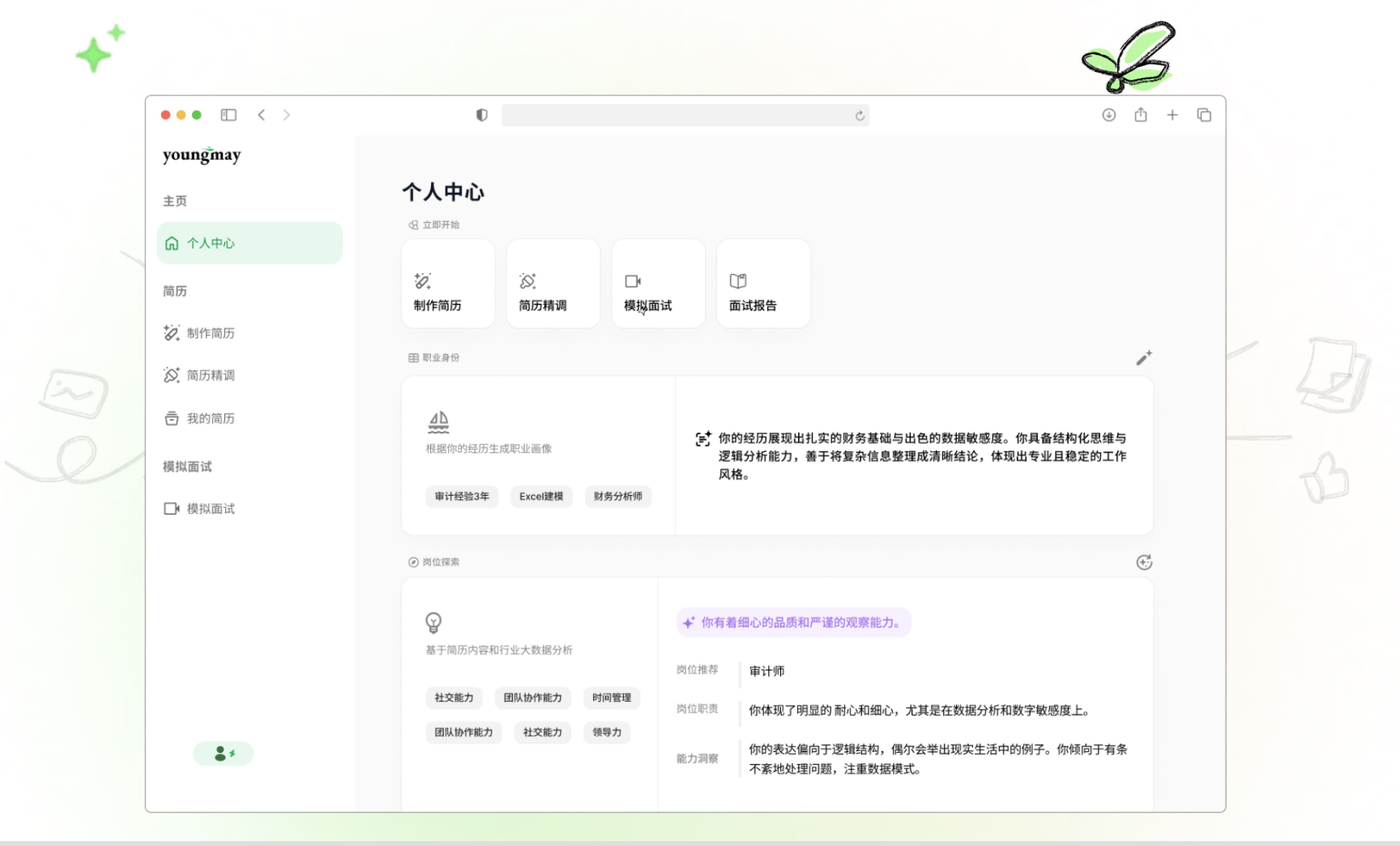Click the privacy shield icon
The height and width of the screenshot is (846, 1400).
click(x=482, y=115)
